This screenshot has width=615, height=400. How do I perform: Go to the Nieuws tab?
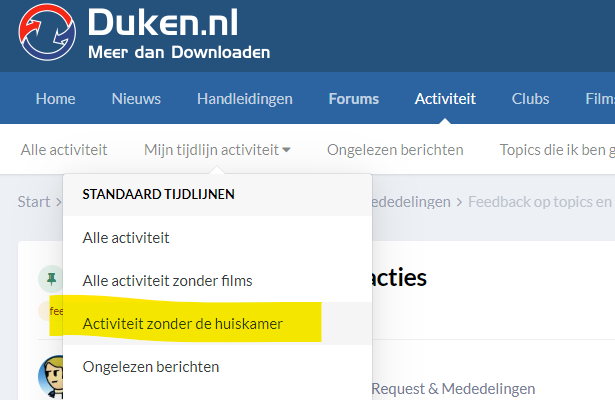click(136, 99)
